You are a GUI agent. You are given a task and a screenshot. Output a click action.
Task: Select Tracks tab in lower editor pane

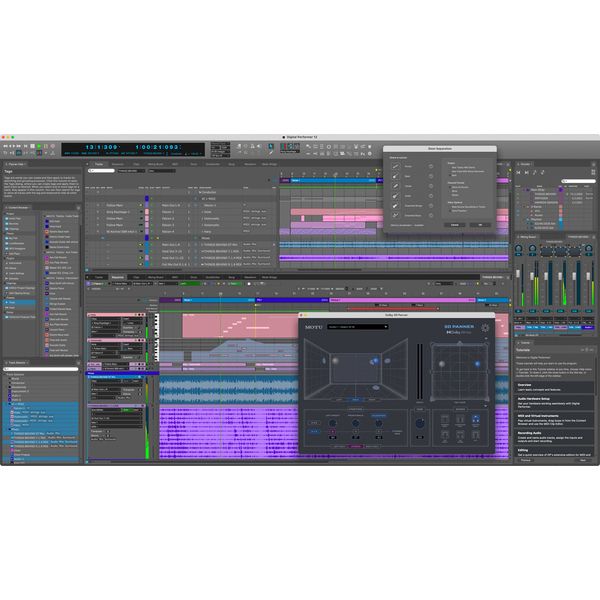pyautogui.click(x=99, y=277)
